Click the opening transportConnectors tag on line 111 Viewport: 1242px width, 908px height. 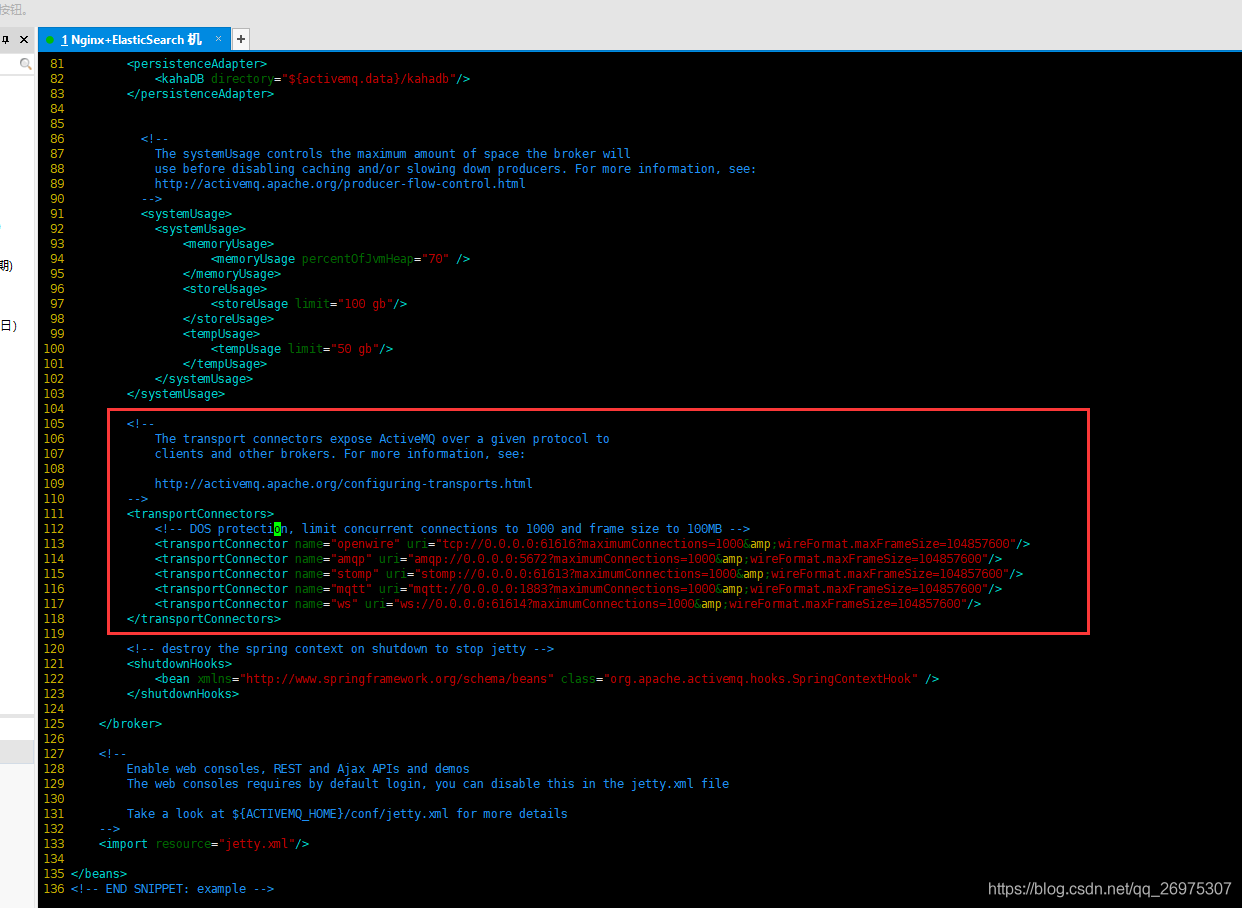[200, 514]
